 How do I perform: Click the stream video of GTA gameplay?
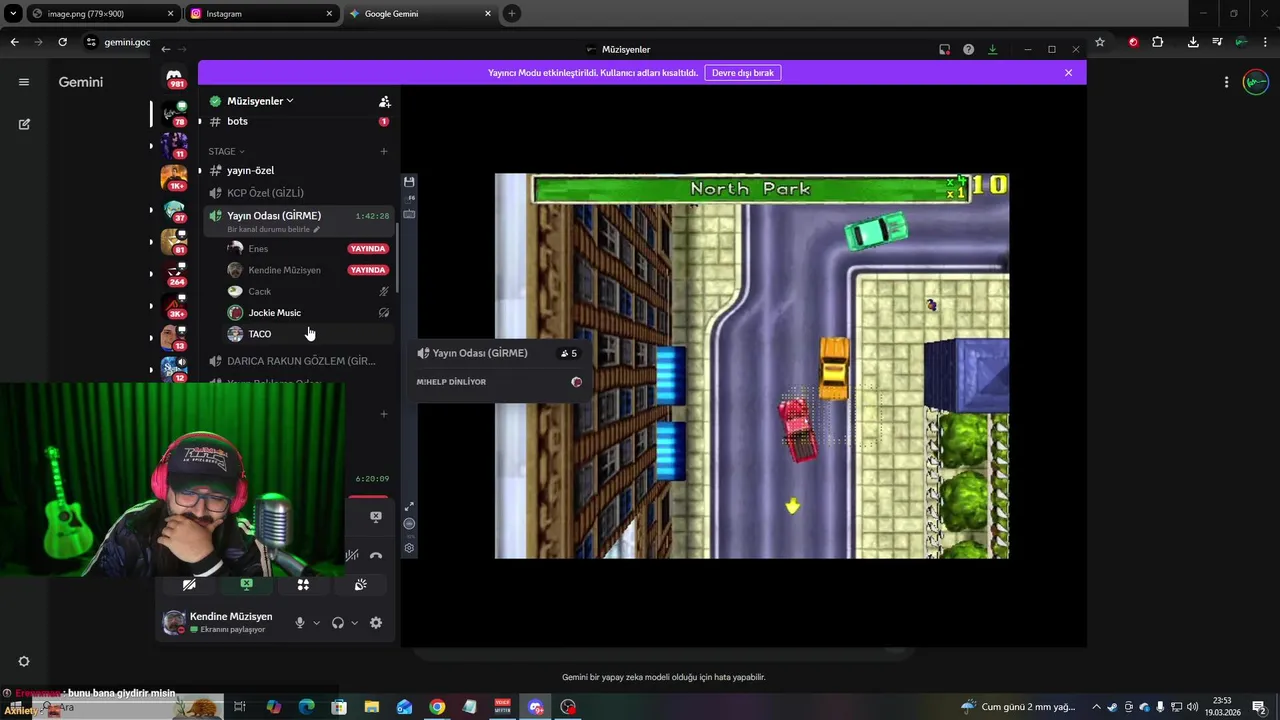pos(752,366)
